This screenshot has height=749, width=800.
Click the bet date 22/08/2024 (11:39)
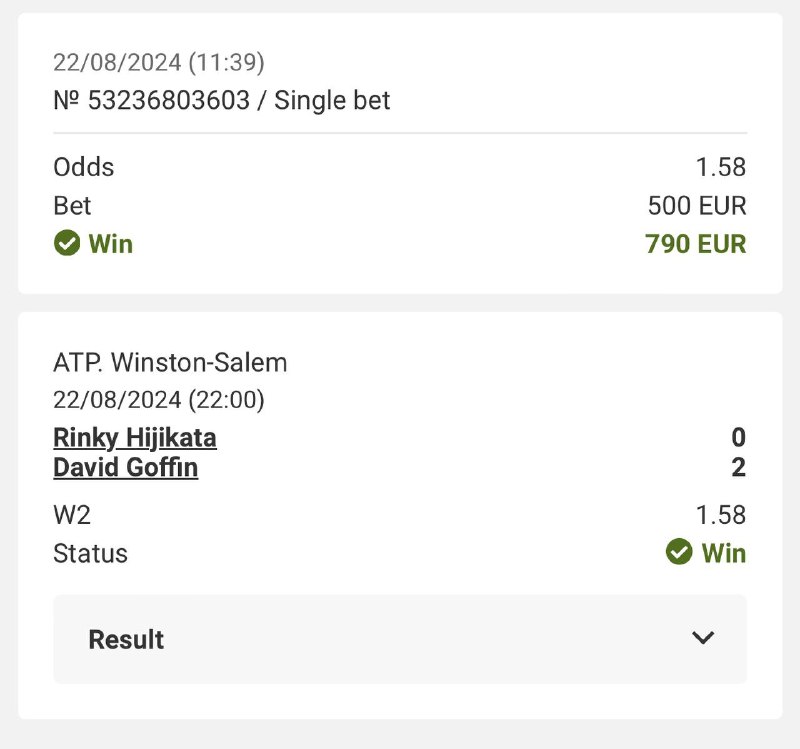[158, 63]
